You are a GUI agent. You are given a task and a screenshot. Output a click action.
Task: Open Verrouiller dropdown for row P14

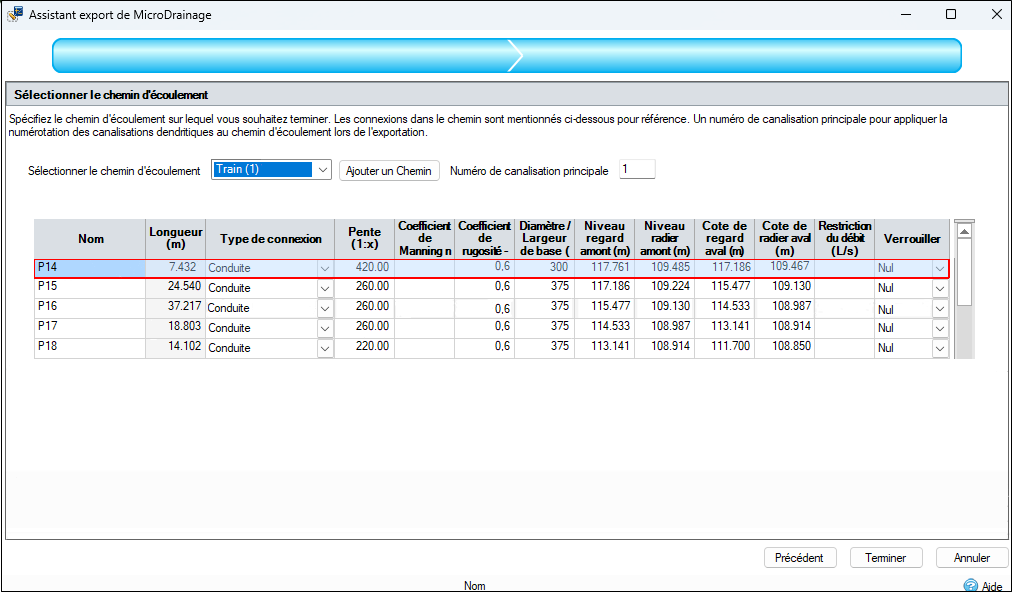click(940, 269)
